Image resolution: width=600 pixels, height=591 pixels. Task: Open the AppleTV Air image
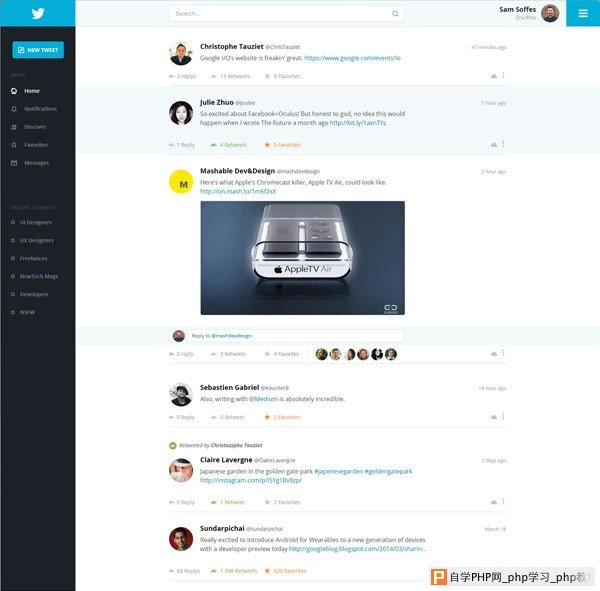coord(302,258)
